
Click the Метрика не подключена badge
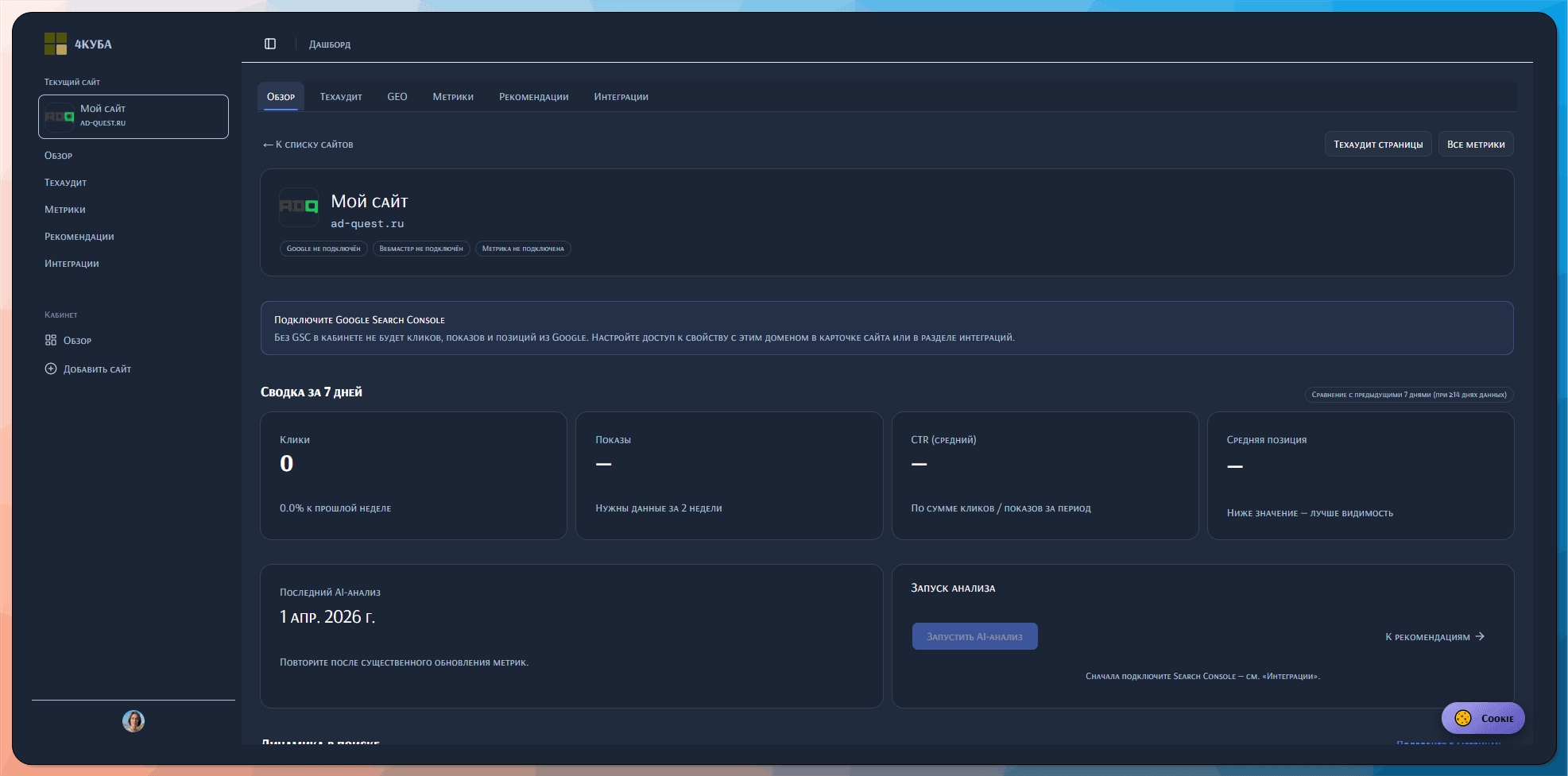[x=523, y=249]
